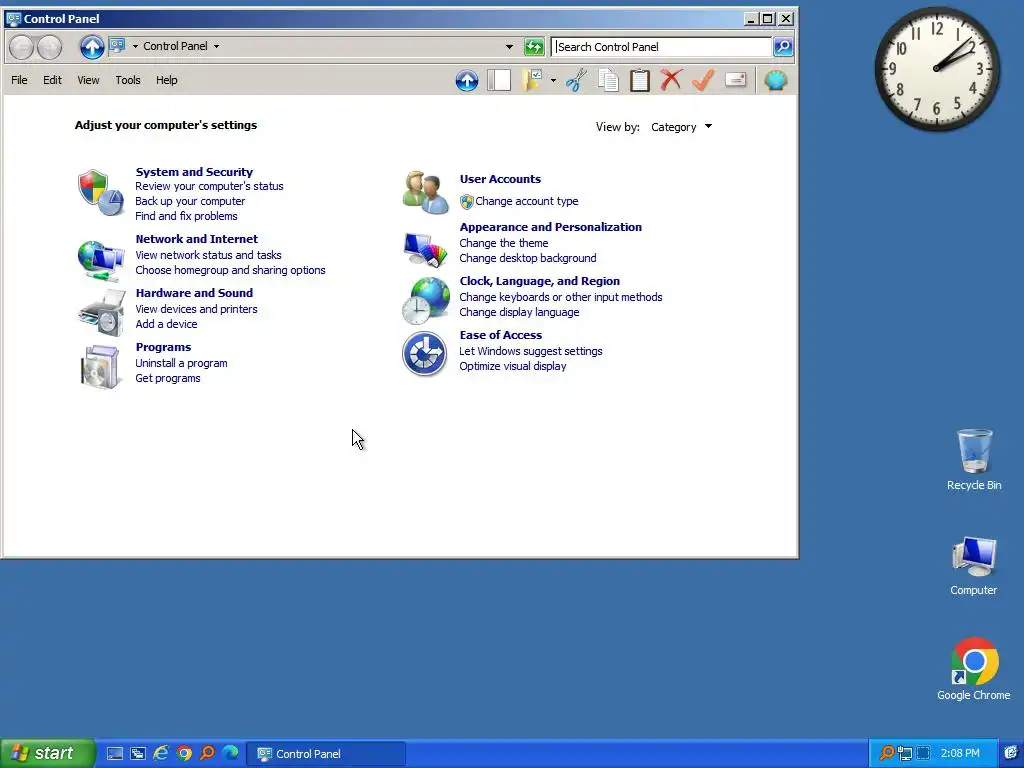Click the Clock, Language, and Region globe icon
Image resolution: width=1024 pixels, height=768 pixels.
(425, 300)
